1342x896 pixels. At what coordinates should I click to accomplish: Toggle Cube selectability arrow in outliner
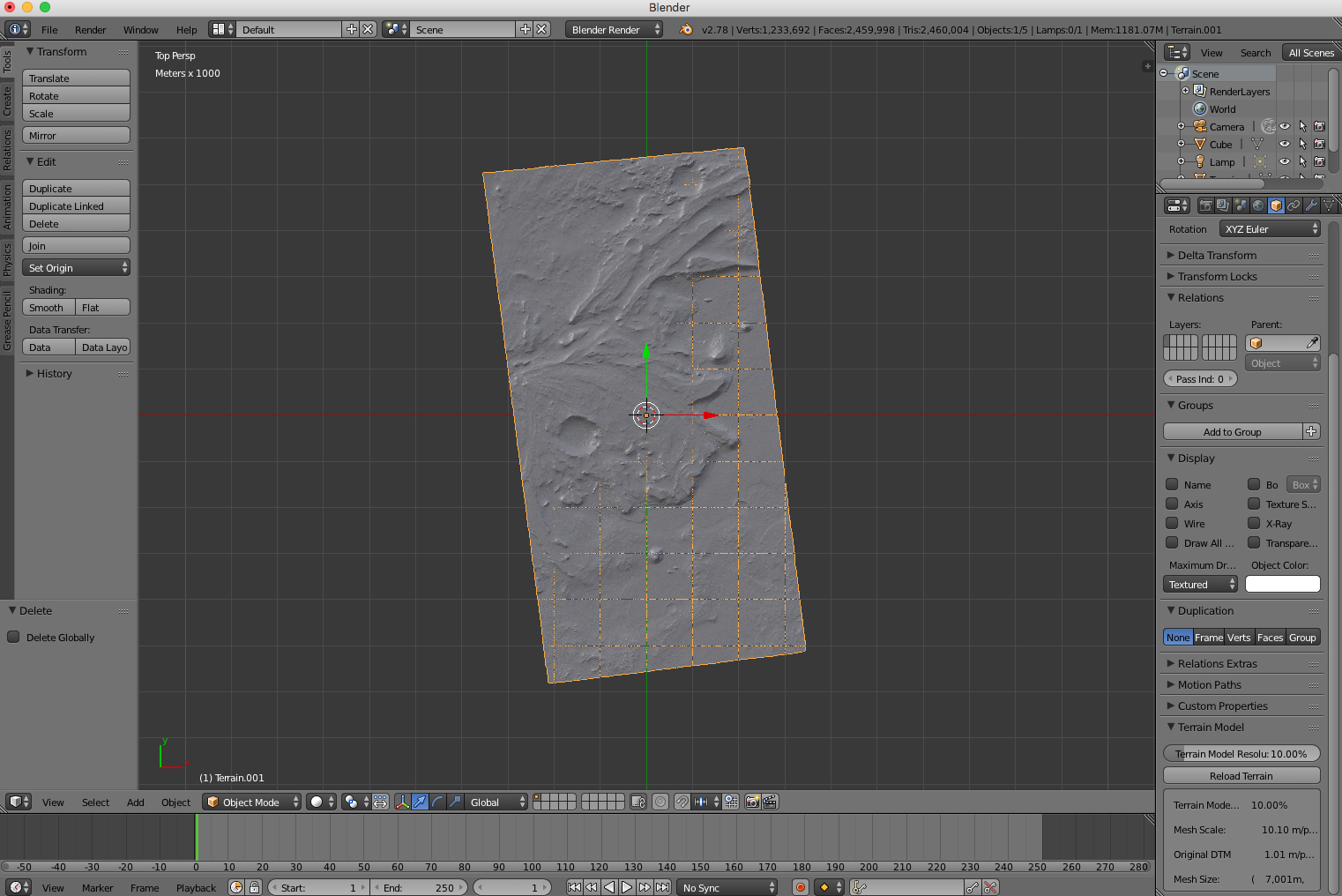coord(1302,144)
